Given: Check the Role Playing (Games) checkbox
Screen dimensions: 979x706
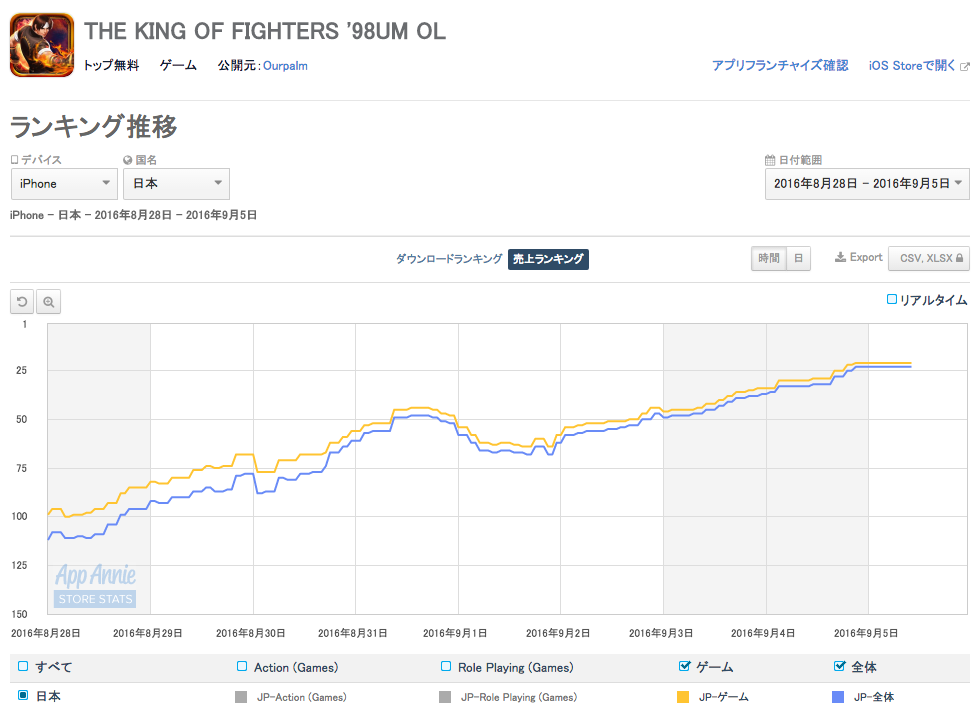Looking at the screenshot, I should (446, 667).
